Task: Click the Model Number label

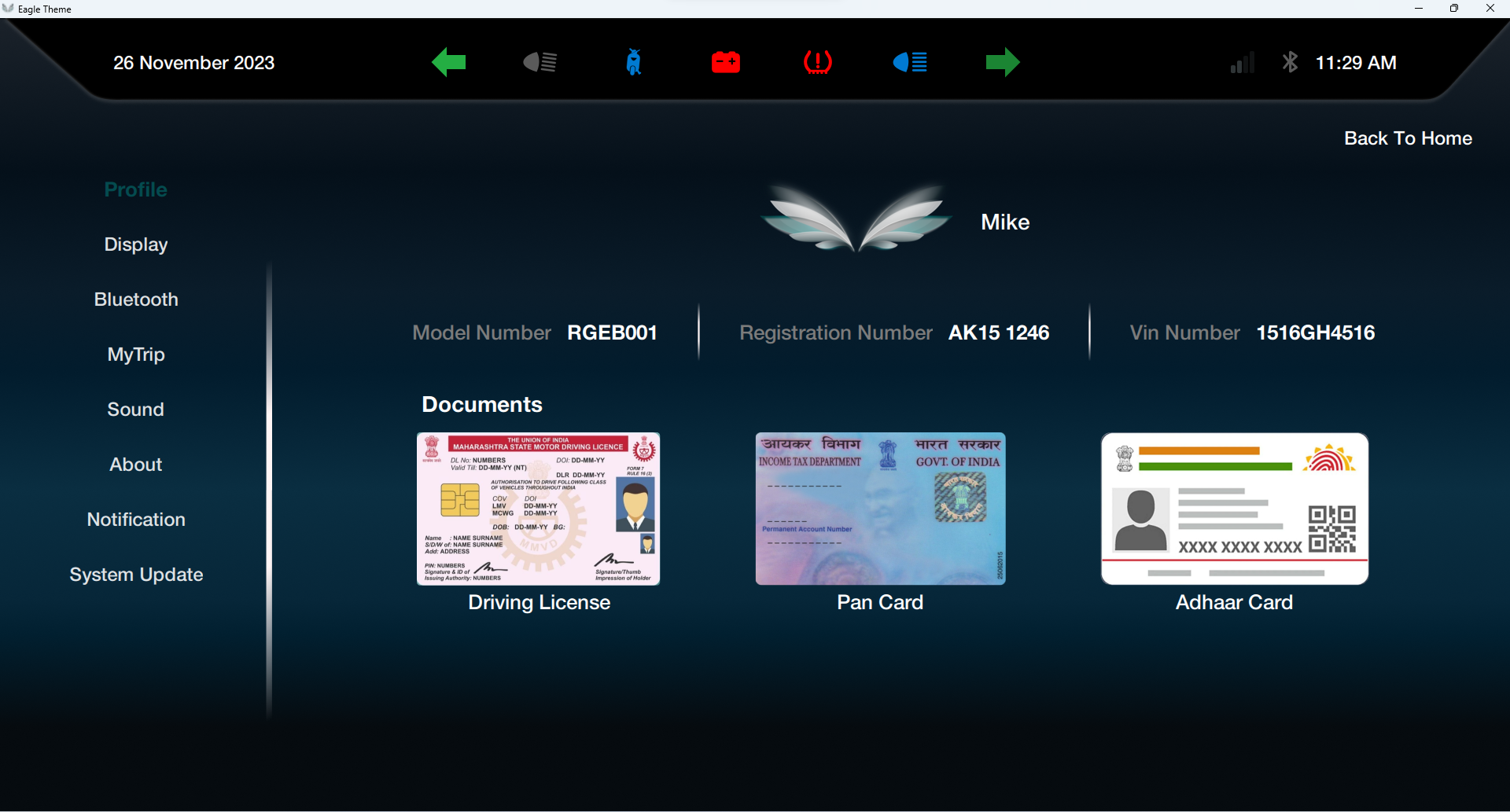Action: (481, 333)
